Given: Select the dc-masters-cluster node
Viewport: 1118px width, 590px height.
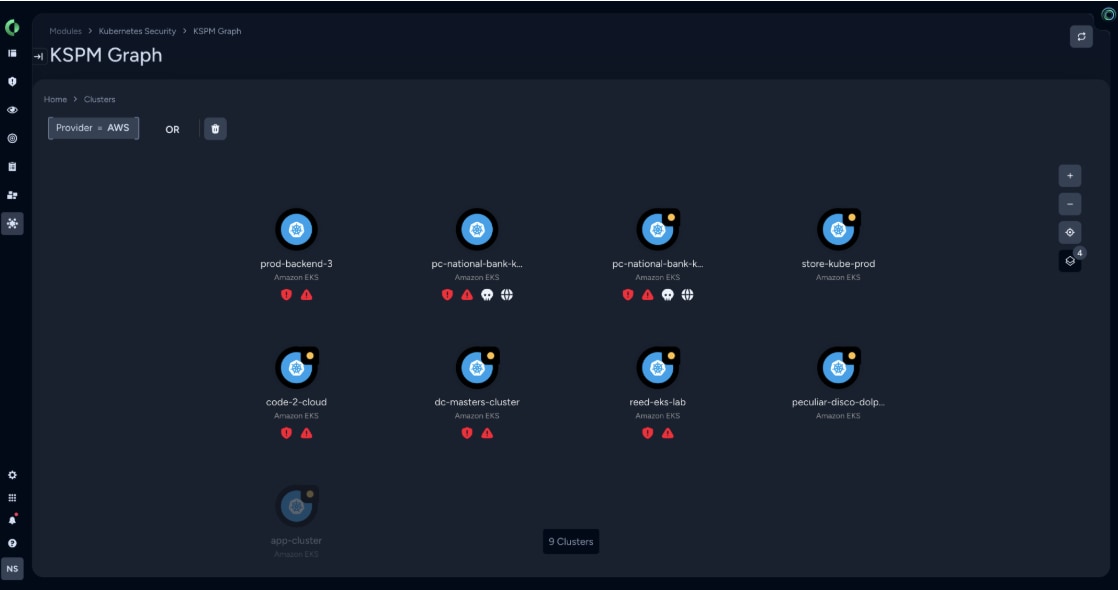Looking at the screenshot, I should tap(477, 367).
